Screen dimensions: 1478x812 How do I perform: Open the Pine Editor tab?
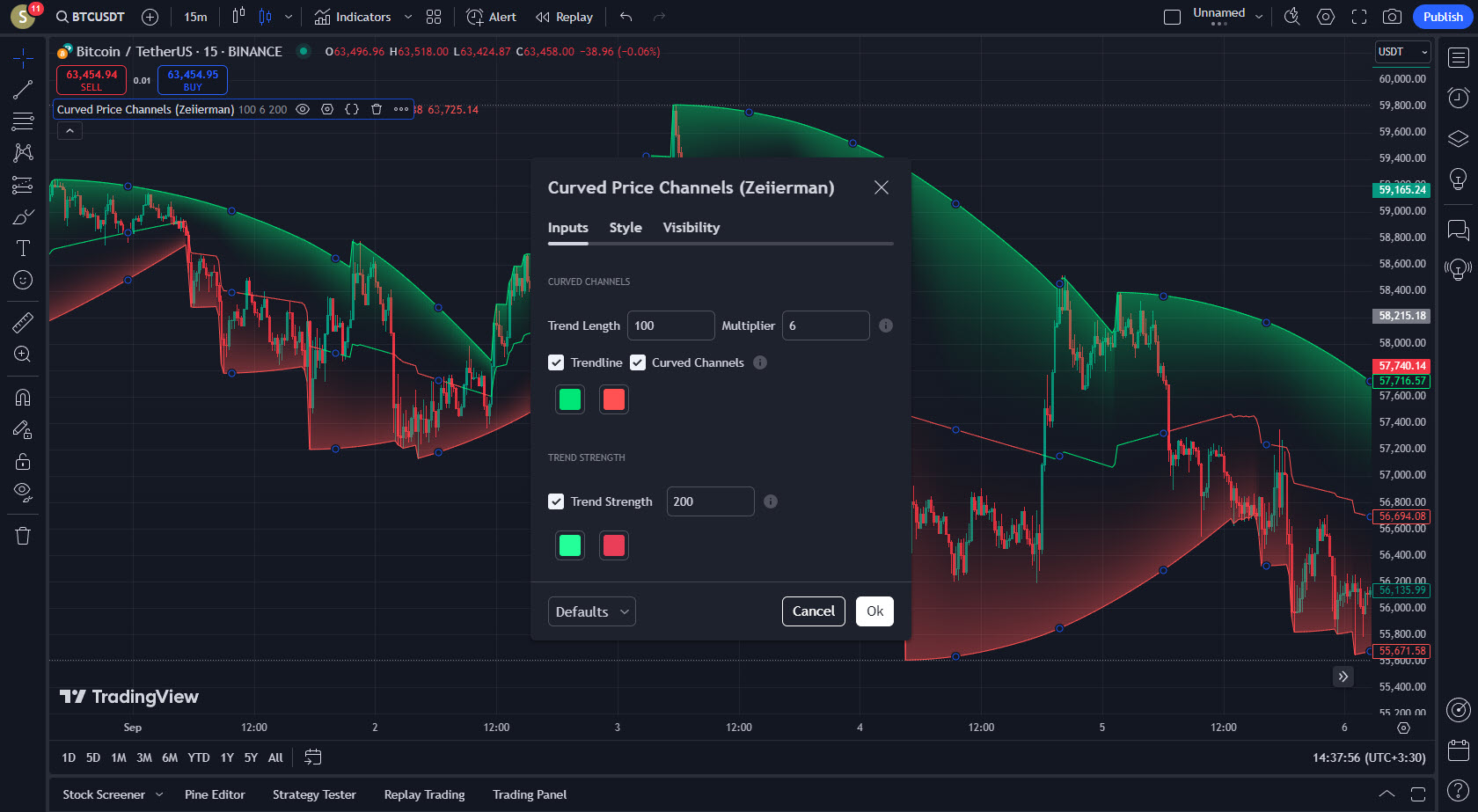[215, 794]
